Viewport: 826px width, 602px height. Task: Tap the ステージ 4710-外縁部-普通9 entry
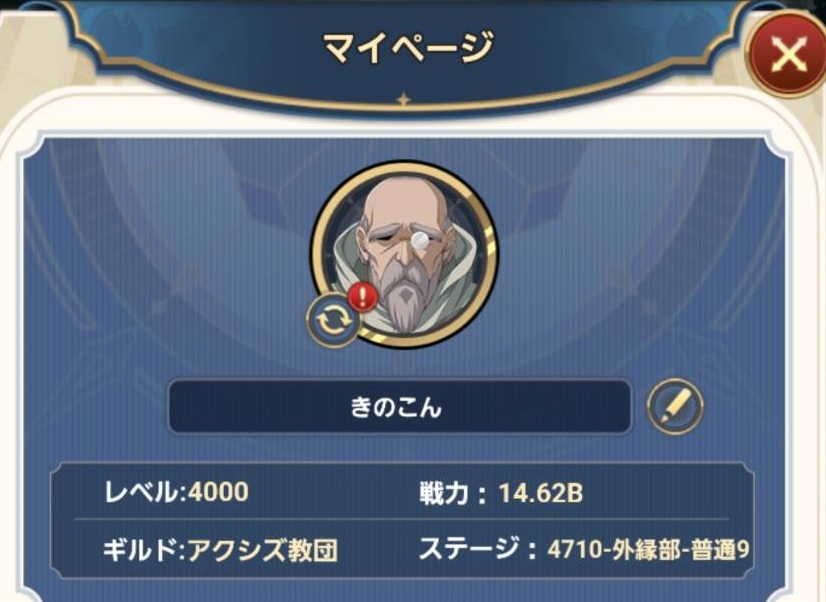pyautogui.click(x=584, y=550)
